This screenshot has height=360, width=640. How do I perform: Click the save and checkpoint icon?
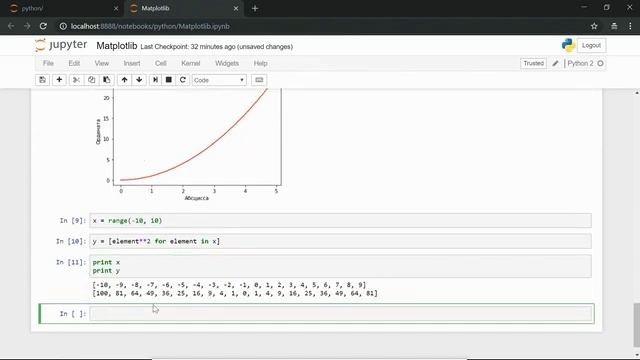(x=42, y=80)
